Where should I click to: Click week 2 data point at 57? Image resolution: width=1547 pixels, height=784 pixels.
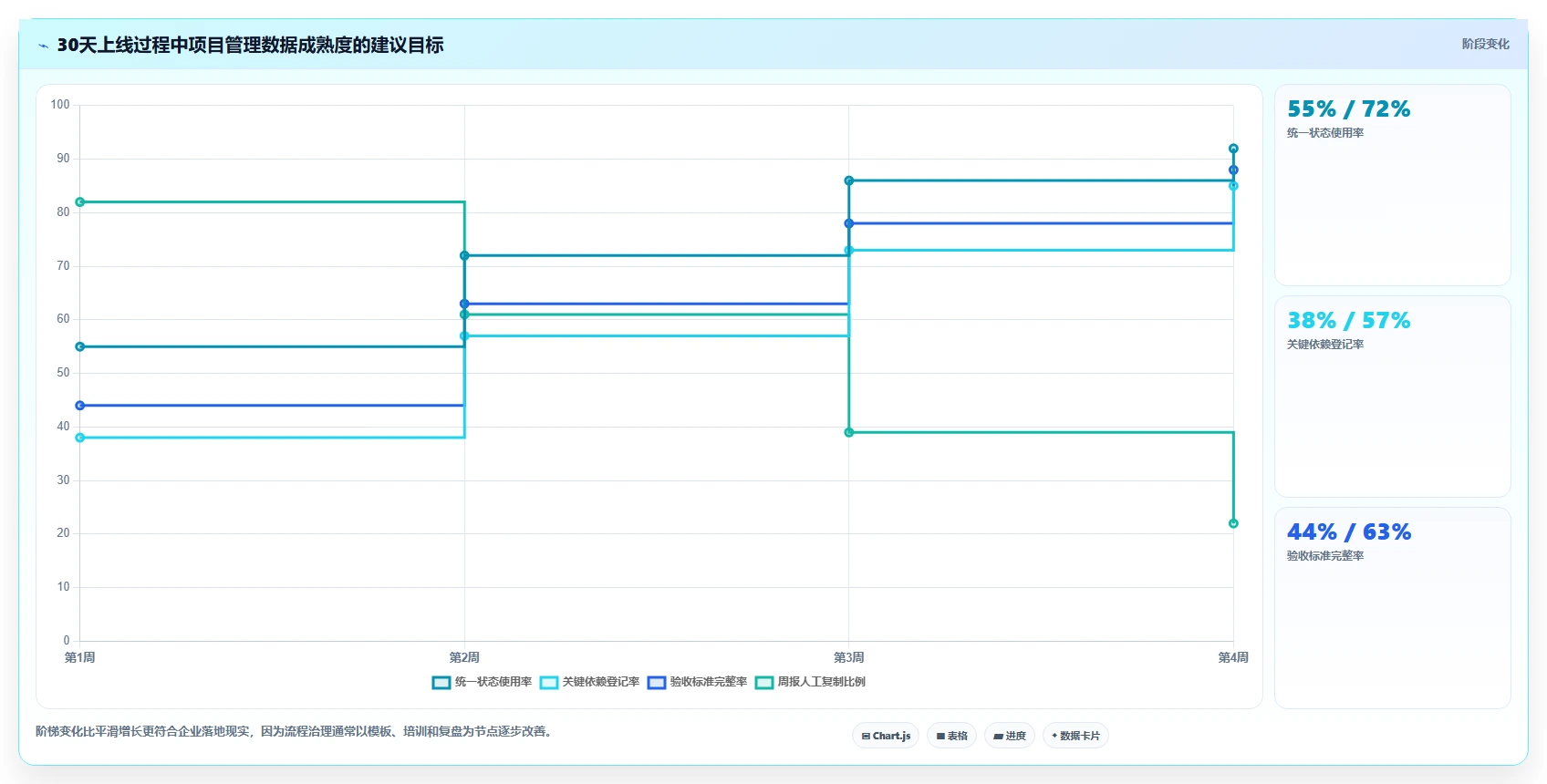click(464, 336)
